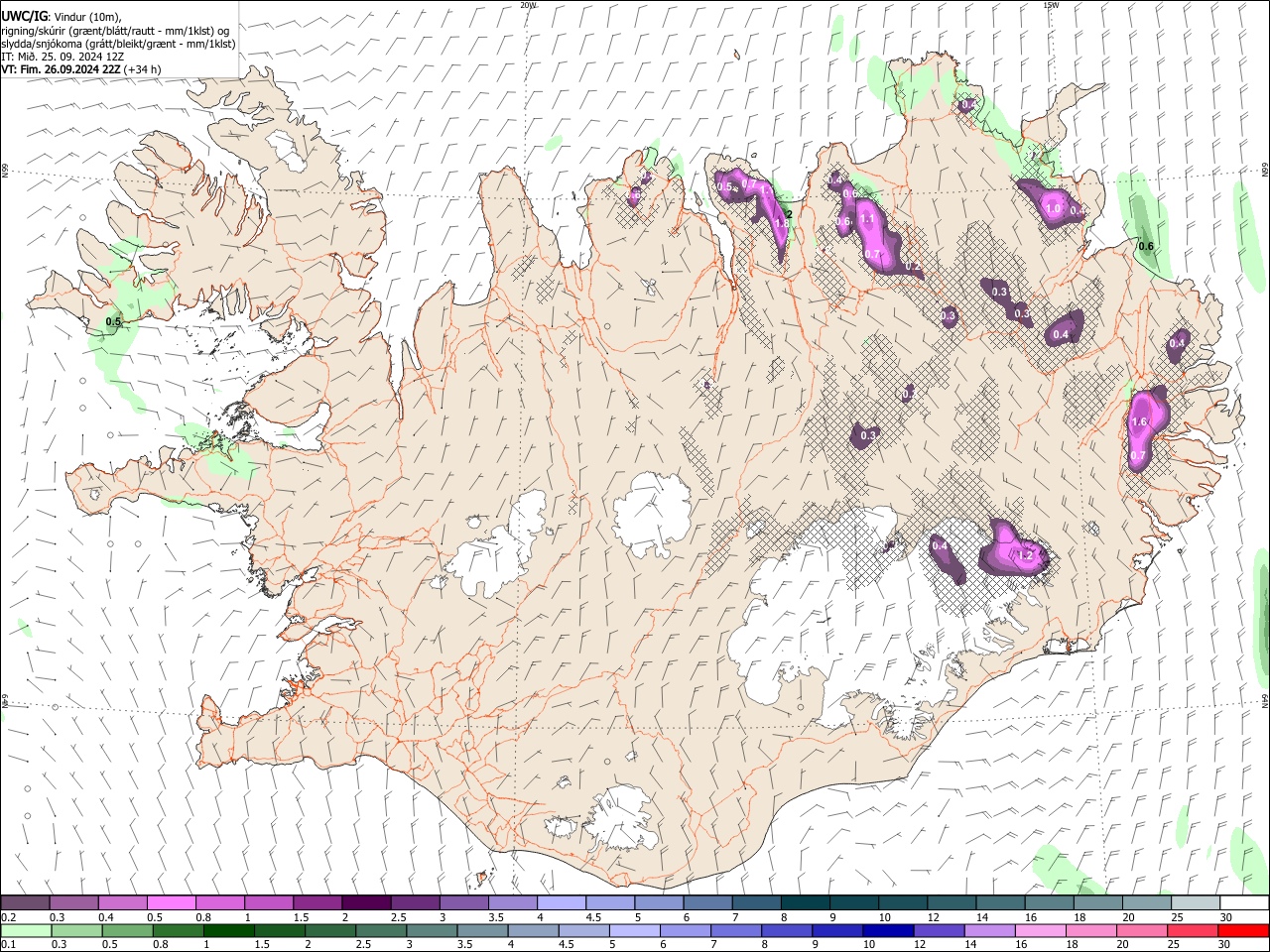
Task: Click darkest purple top swatch between 2 and 2.5
Action: point(366,902)
